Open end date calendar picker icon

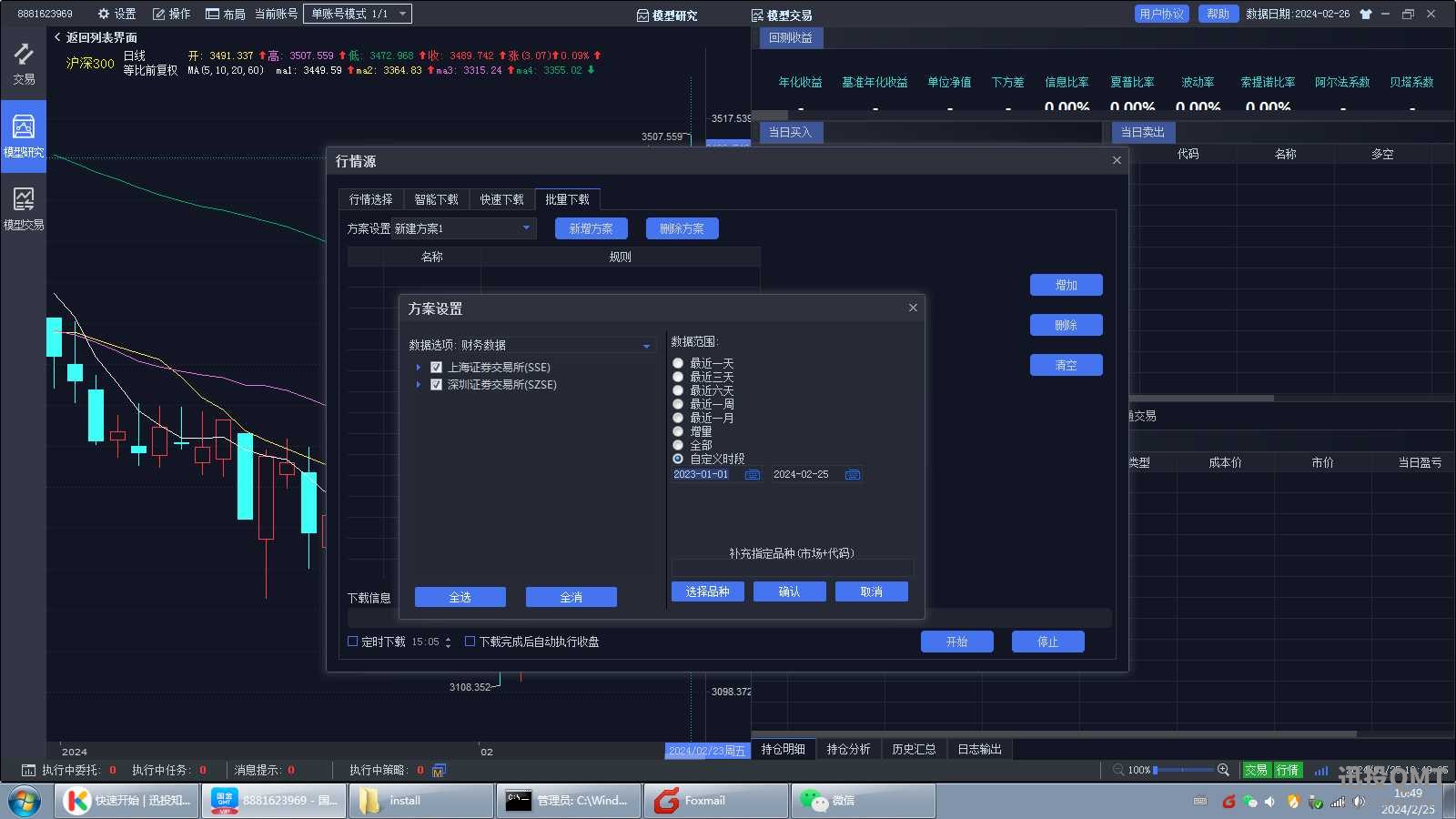coord(852,474)
